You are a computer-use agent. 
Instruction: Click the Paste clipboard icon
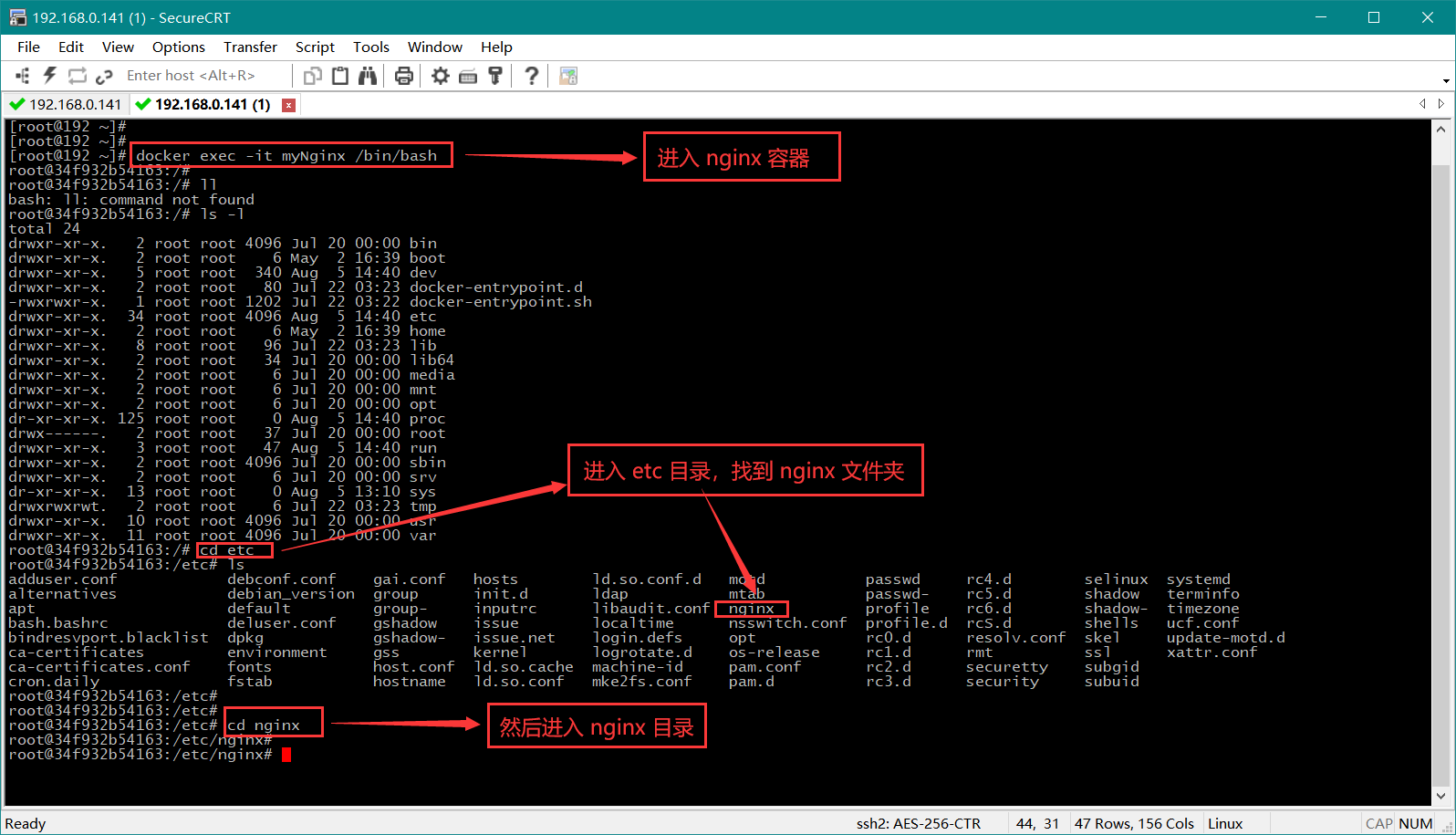click(340, 76)
